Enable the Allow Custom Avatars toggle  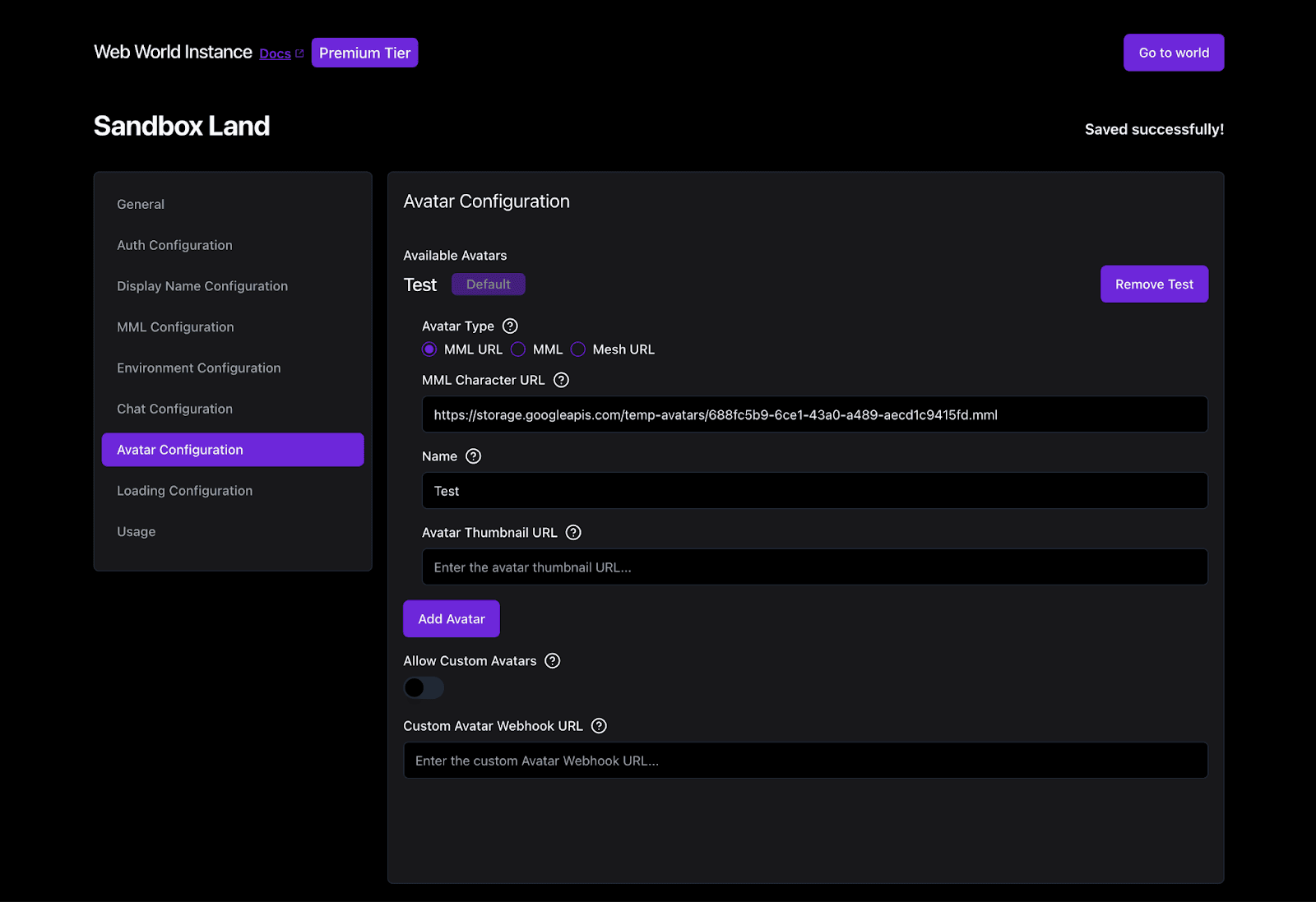[424, 687]
